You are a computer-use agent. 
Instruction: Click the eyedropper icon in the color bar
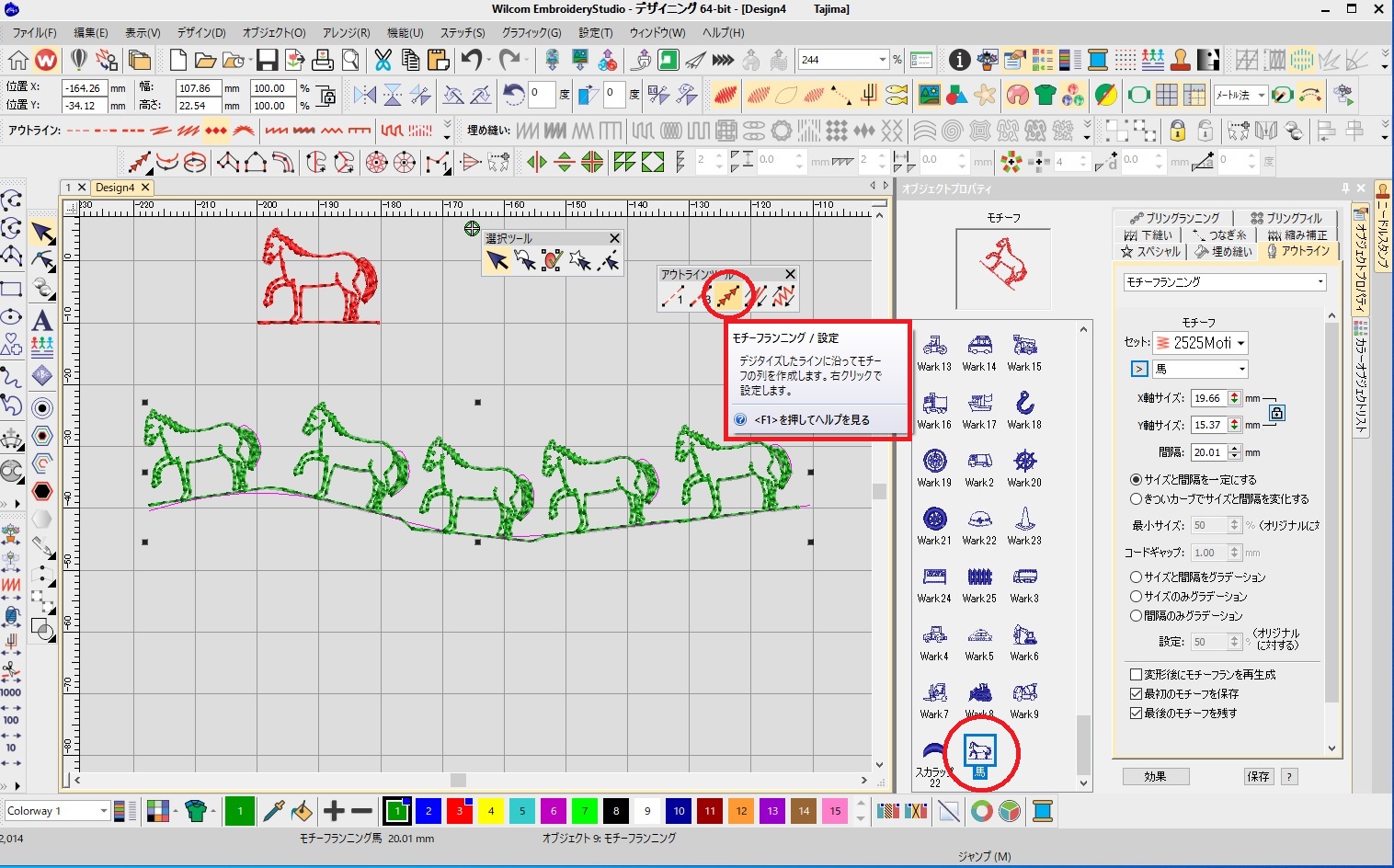(x=273, y=811)
